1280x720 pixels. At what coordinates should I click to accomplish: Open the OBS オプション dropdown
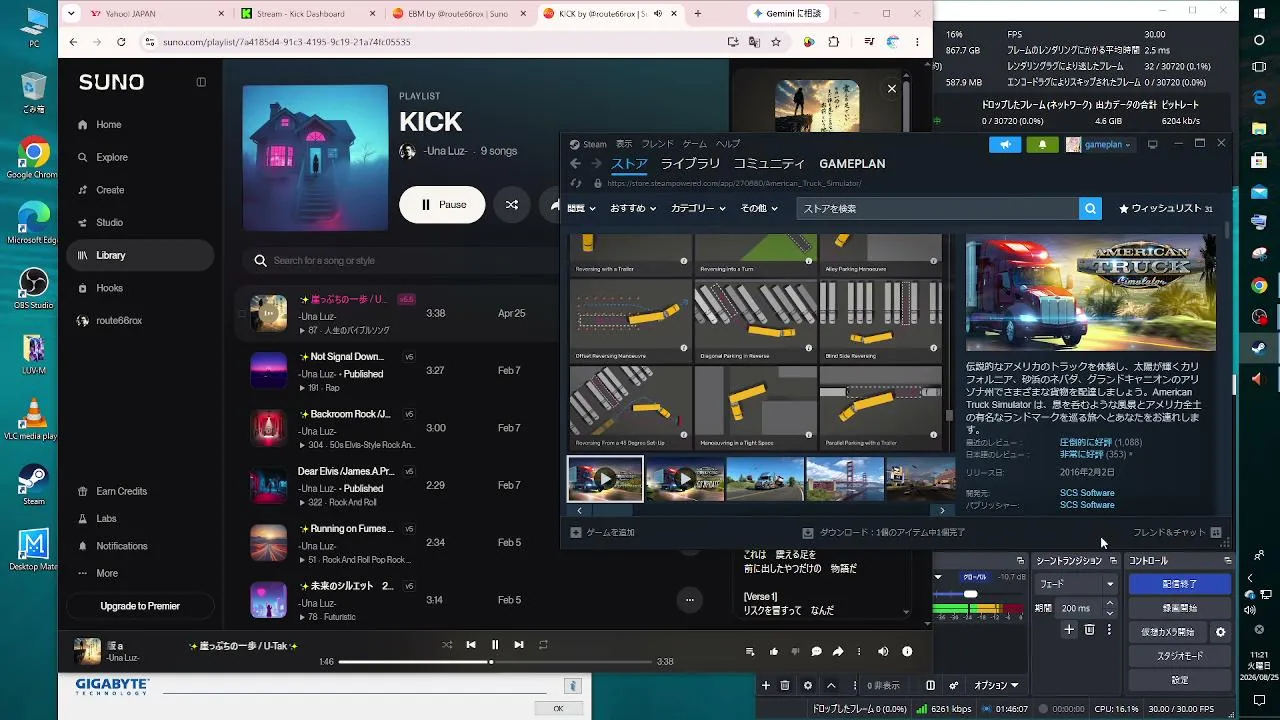[x=996, y=686]
